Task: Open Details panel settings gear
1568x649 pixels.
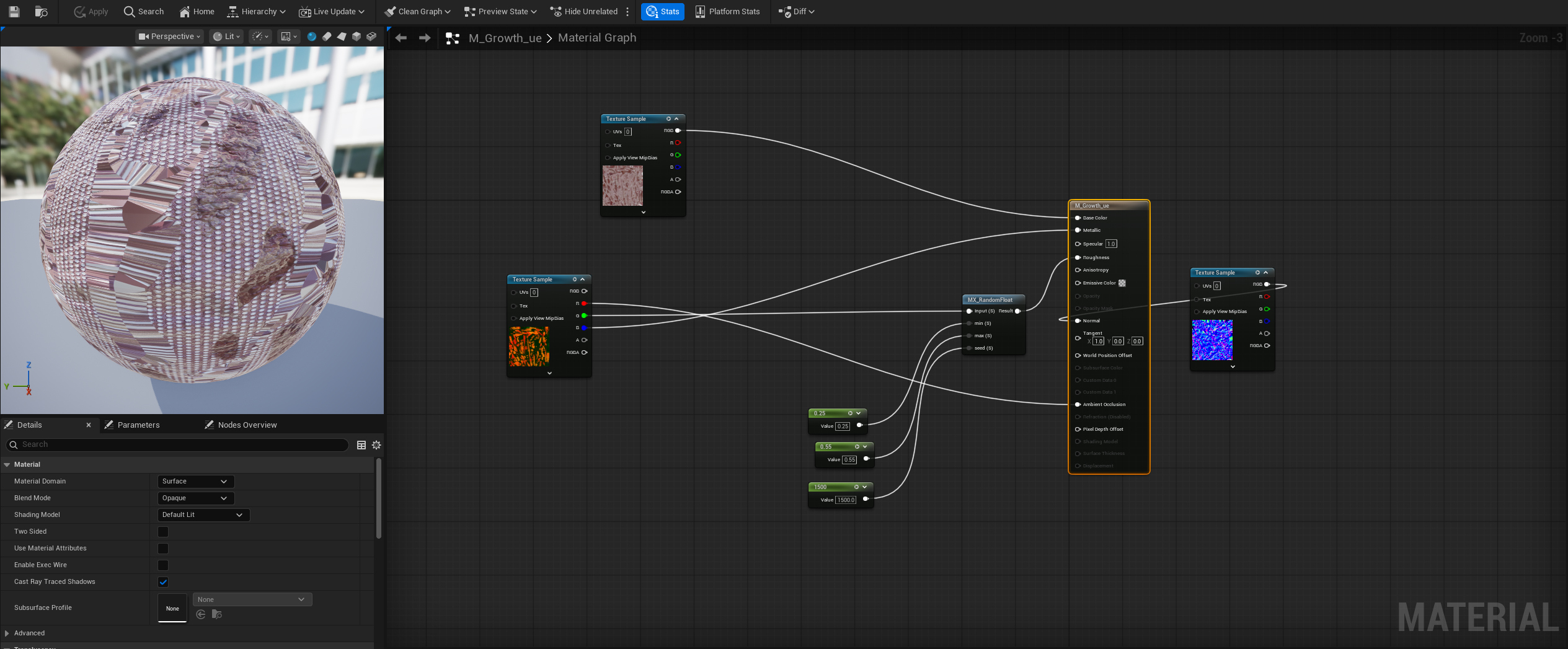Action: click(376, 445)
